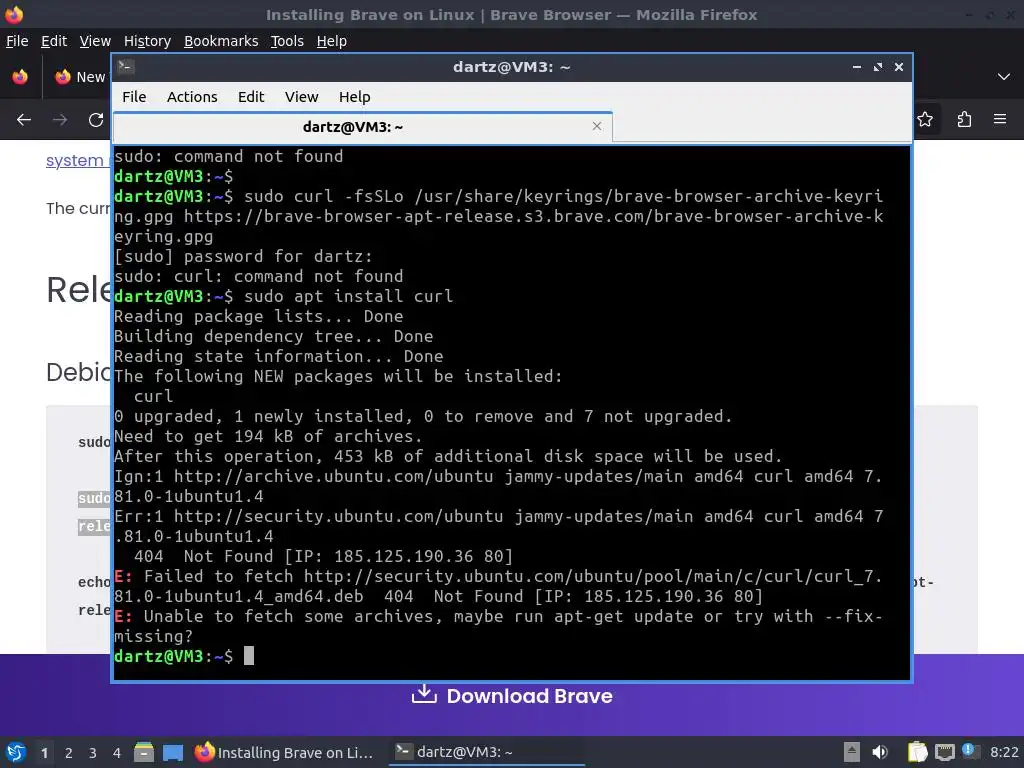Open terminal File menu
The width and height of the screenshot is (1024, 768).
point(134,97)
